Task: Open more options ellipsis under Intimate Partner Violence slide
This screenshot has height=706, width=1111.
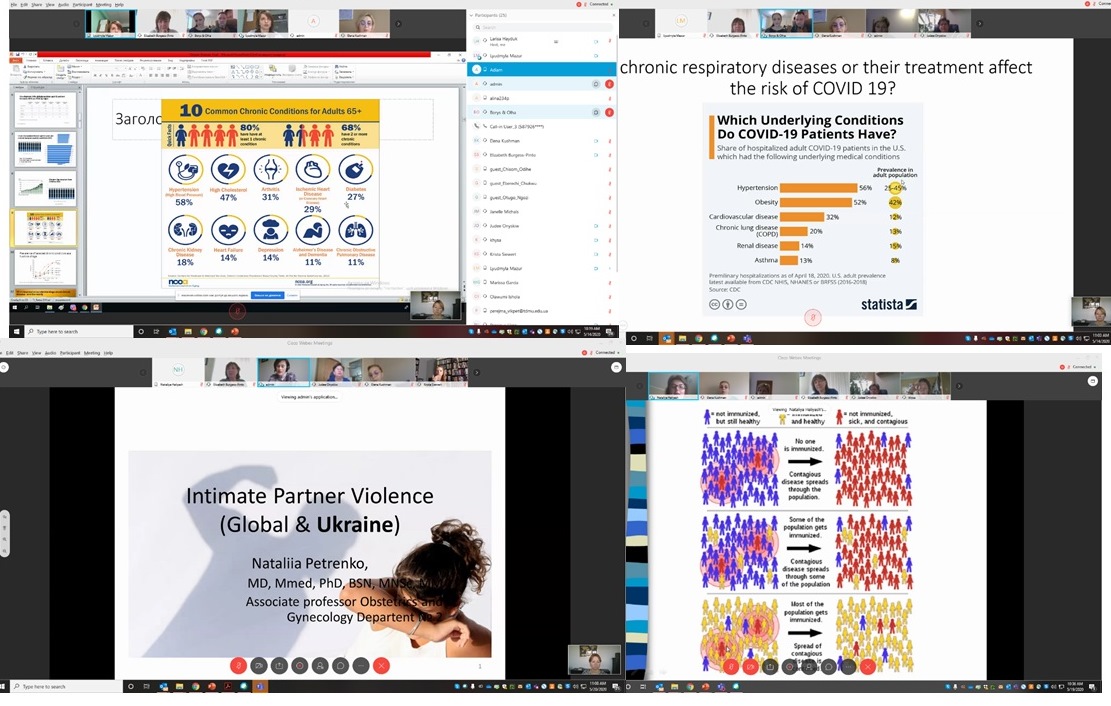Action: pyautogui.click(x=361, y=665)
